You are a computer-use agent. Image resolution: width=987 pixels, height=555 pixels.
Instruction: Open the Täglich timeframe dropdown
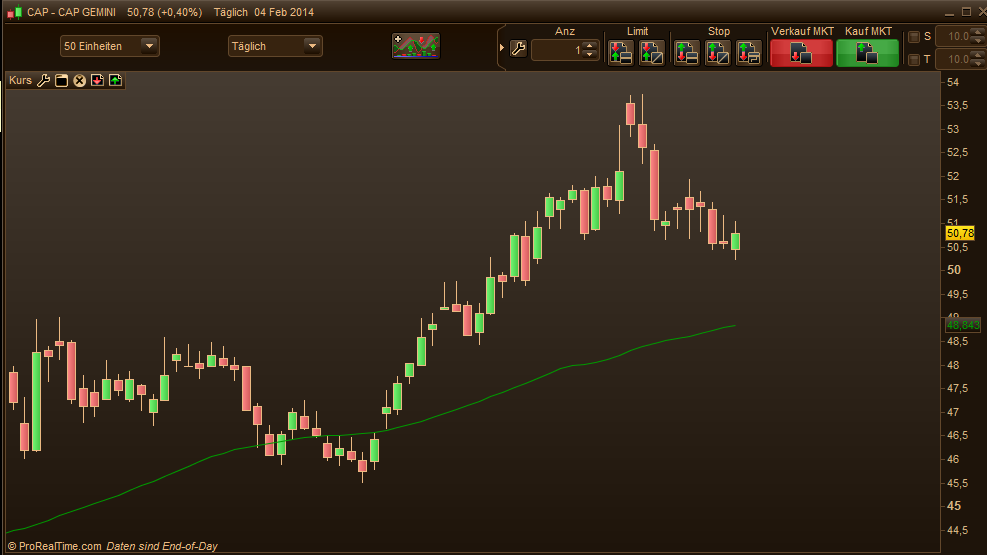275,46
